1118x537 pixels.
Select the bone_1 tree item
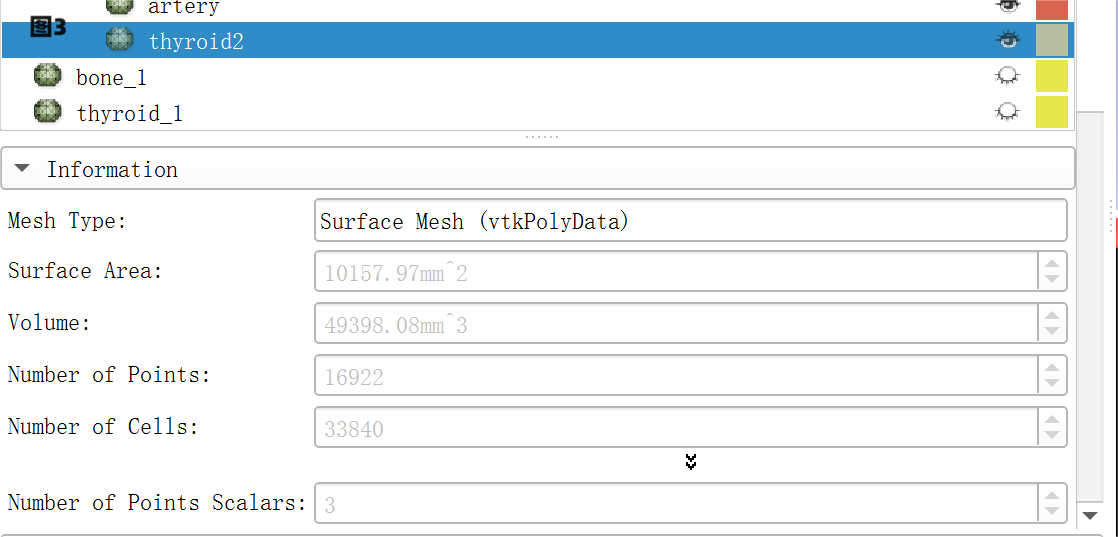[x=111, y=77]
